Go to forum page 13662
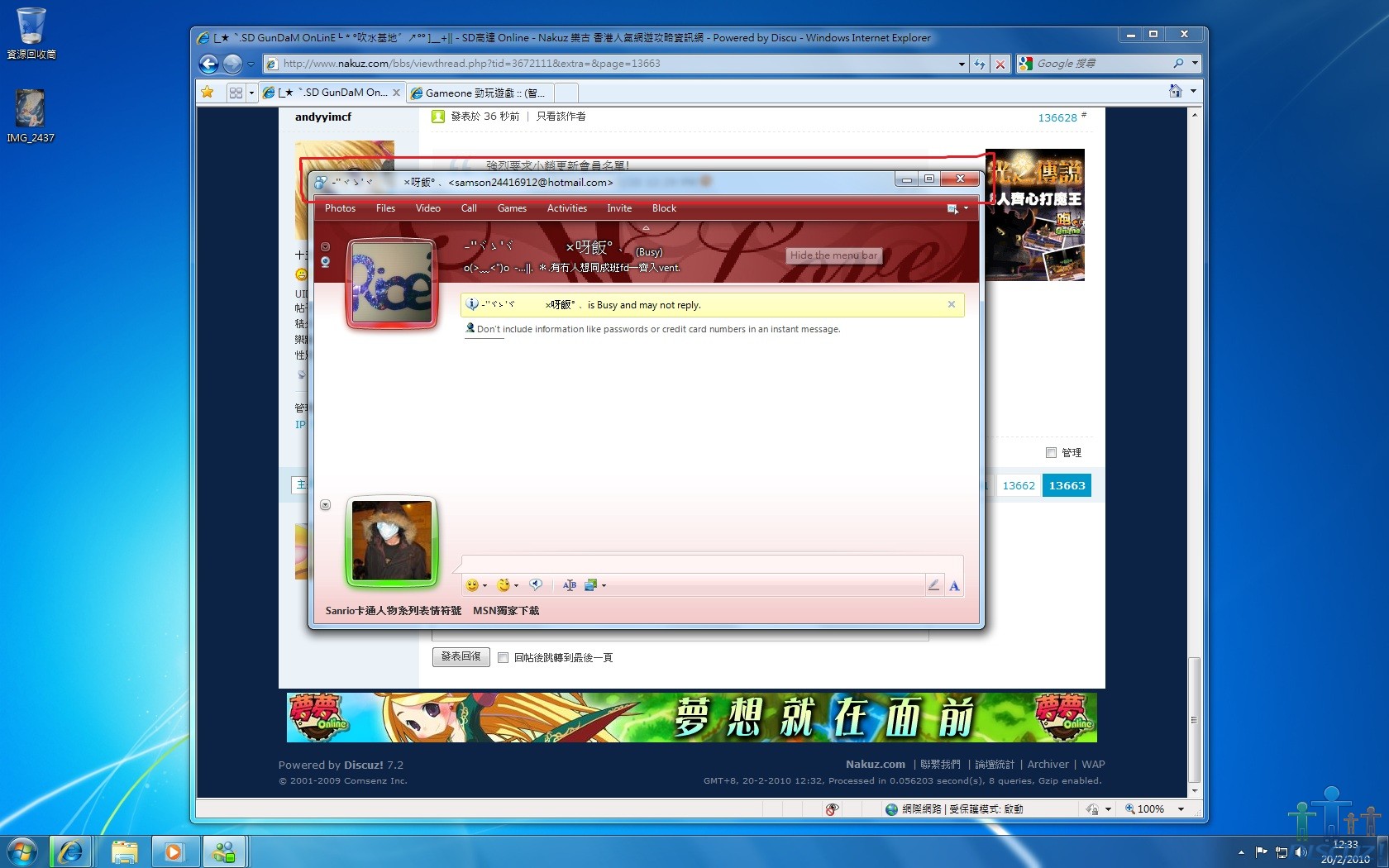The width and height of the screenshot is (1389, 868). pyautogui.click(x=1019, y=486)
